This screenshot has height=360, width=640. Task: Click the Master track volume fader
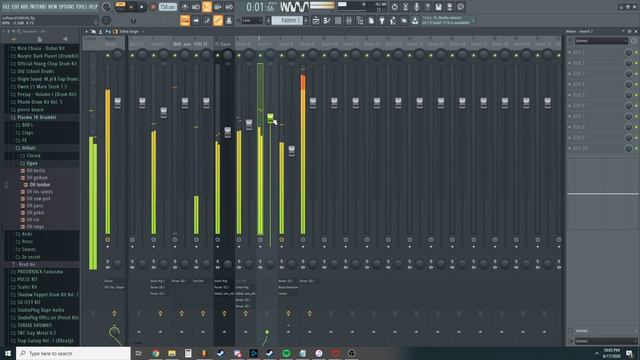pos(118,102)
